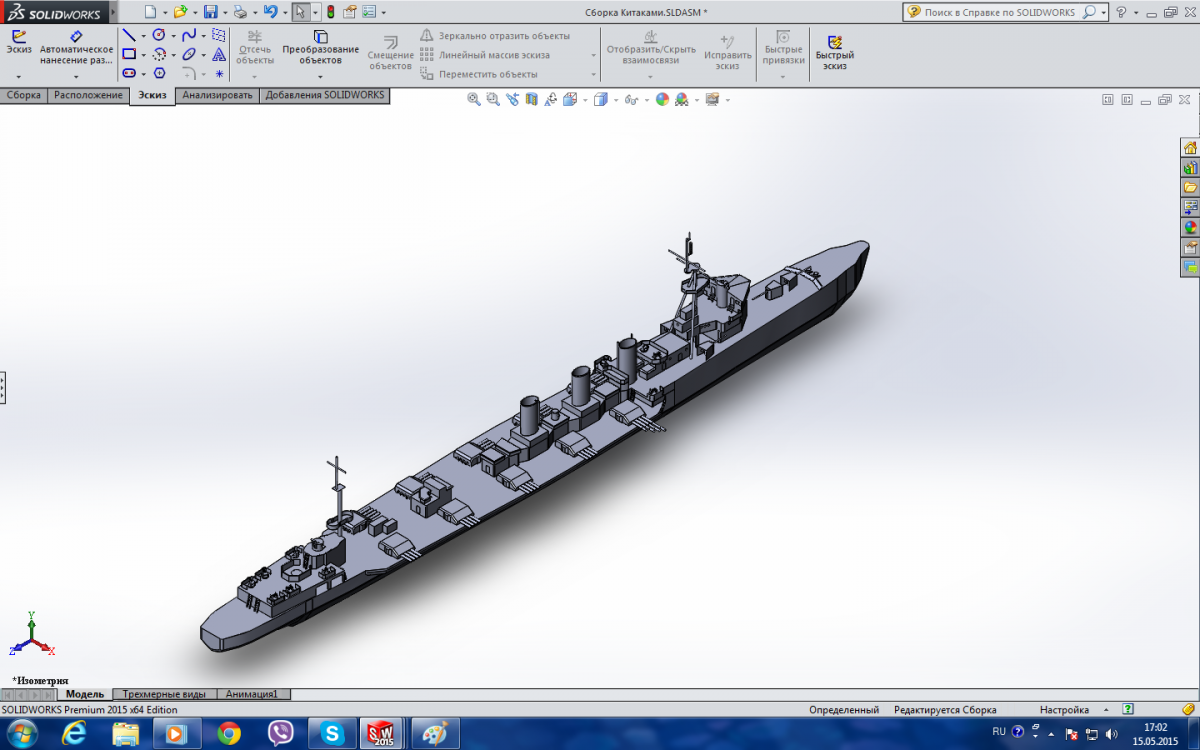Open the Rectangle tool dropdown arrow
Image resolution: width=1200 pixels, height=750 pixels.
pyautogui.click(x=143, y=54)
